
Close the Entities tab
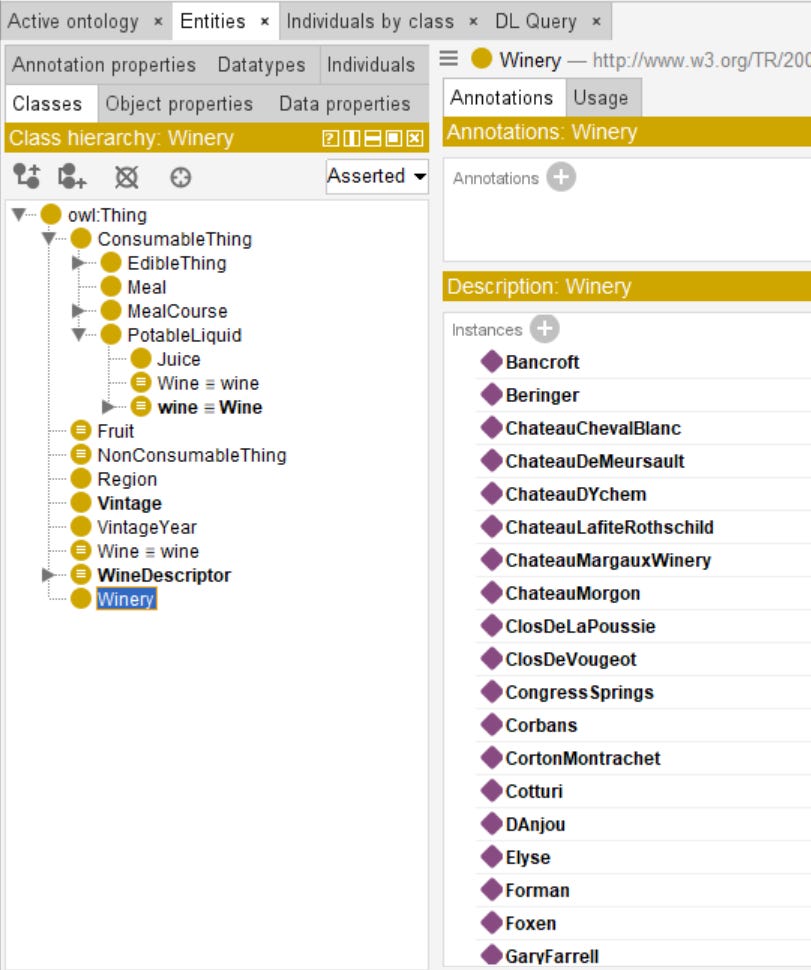tap(265, 22)
